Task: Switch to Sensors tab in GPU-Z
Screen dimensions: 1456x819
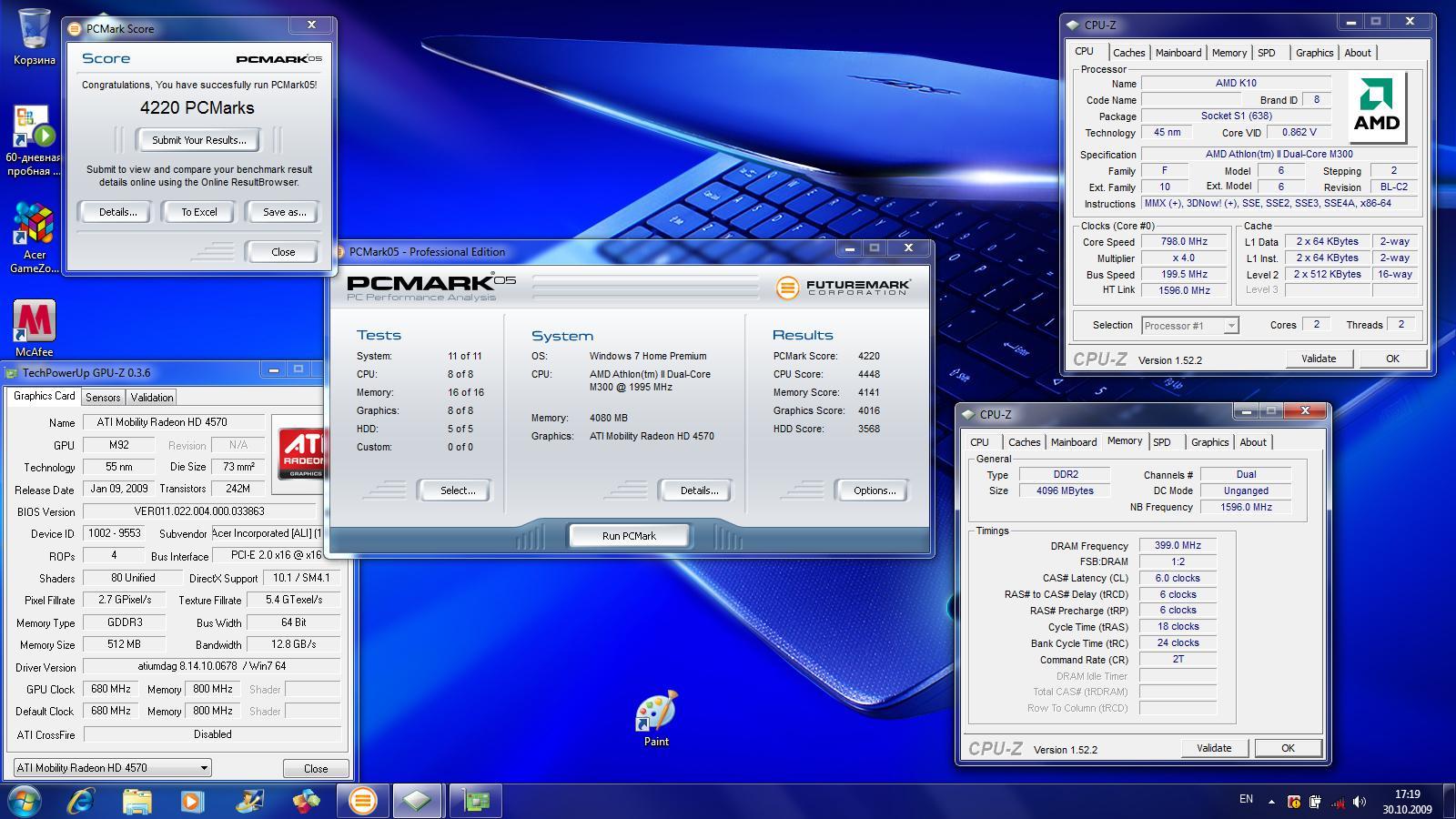Action: click(103, 398)
